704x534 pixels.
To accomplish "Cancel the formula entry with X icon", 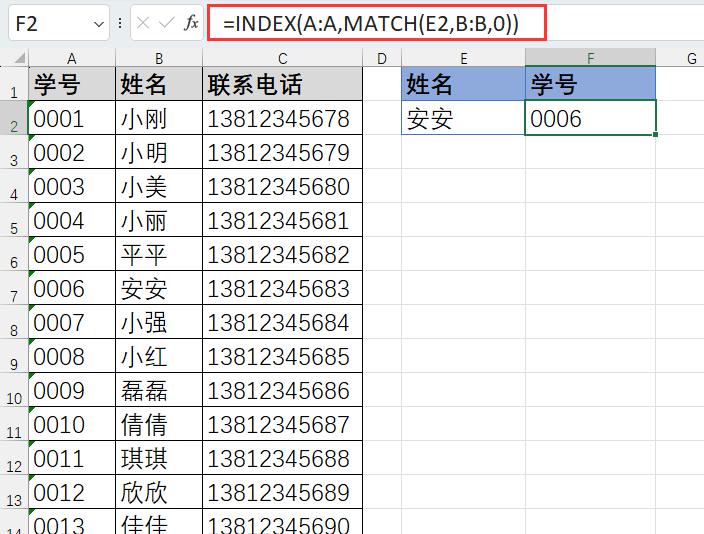I will 143,23.
